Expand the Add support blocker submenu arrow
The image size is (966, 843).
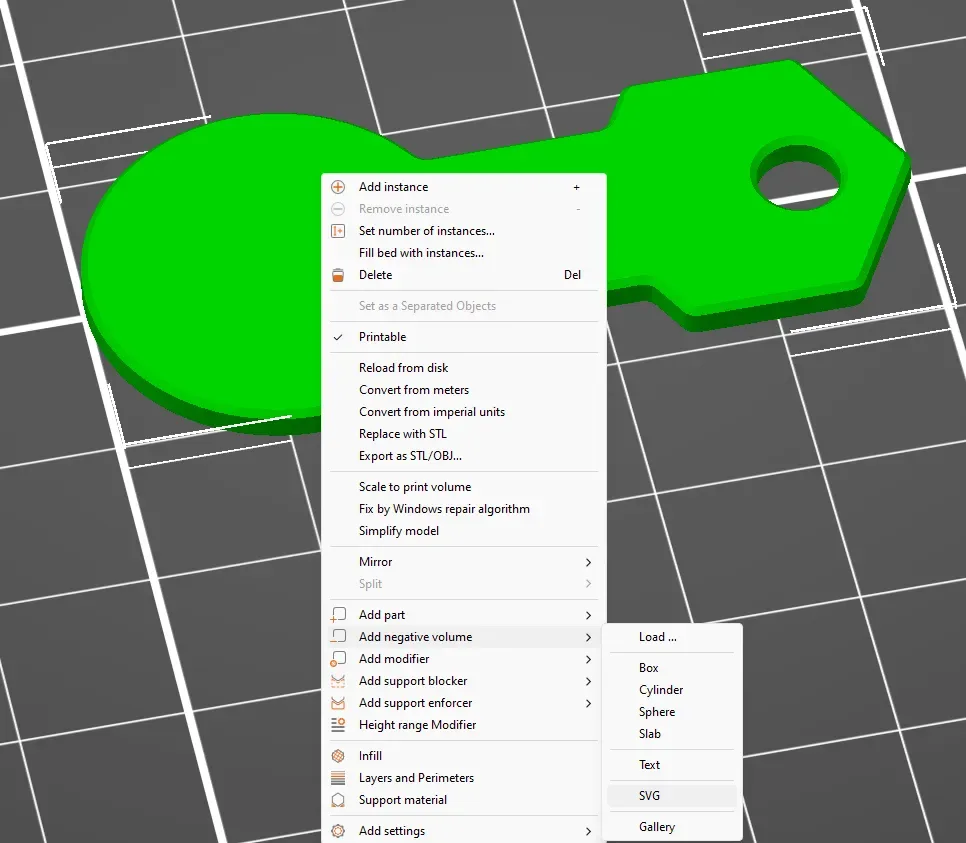point(588,681)
